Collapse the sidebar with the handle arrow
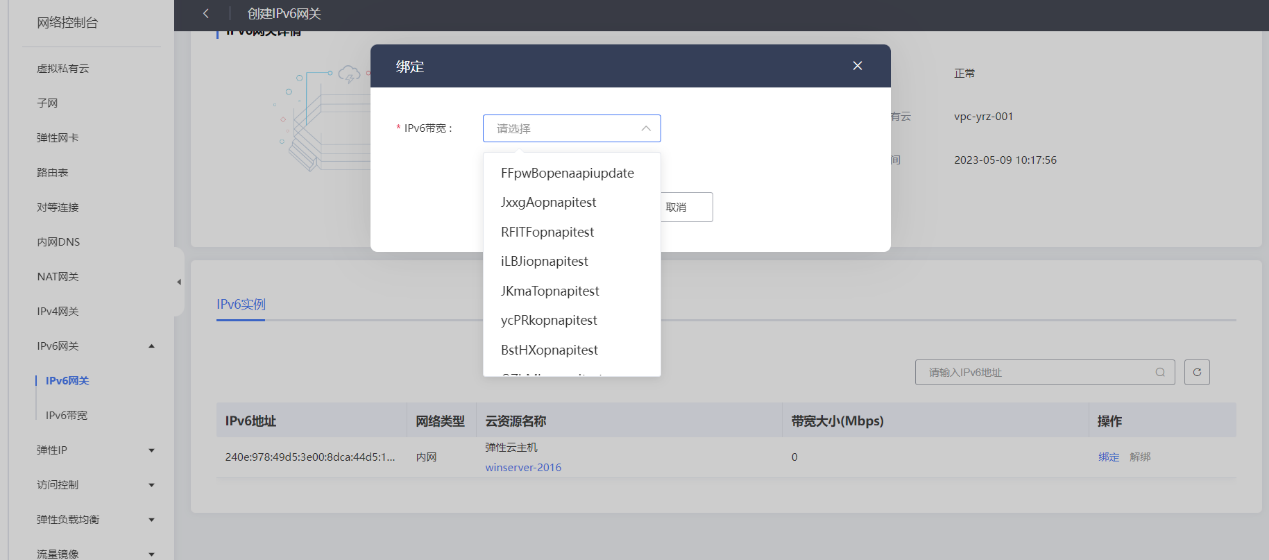Viewport: 1269px width, 560px height. 179,282
